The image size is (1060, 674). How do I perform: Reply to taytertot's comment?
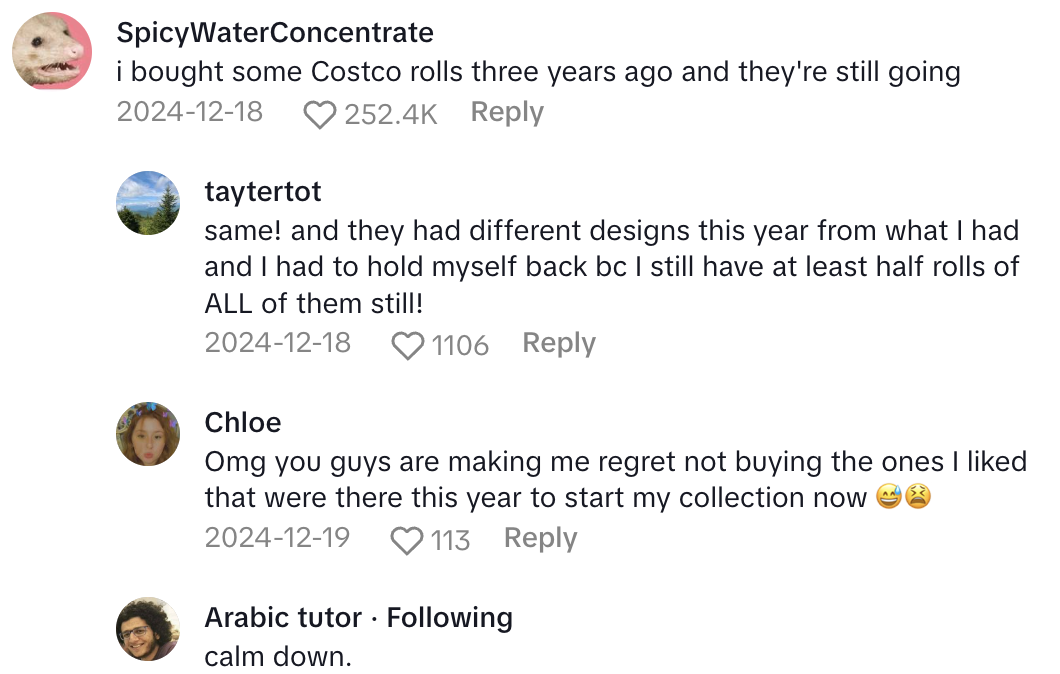559,344
